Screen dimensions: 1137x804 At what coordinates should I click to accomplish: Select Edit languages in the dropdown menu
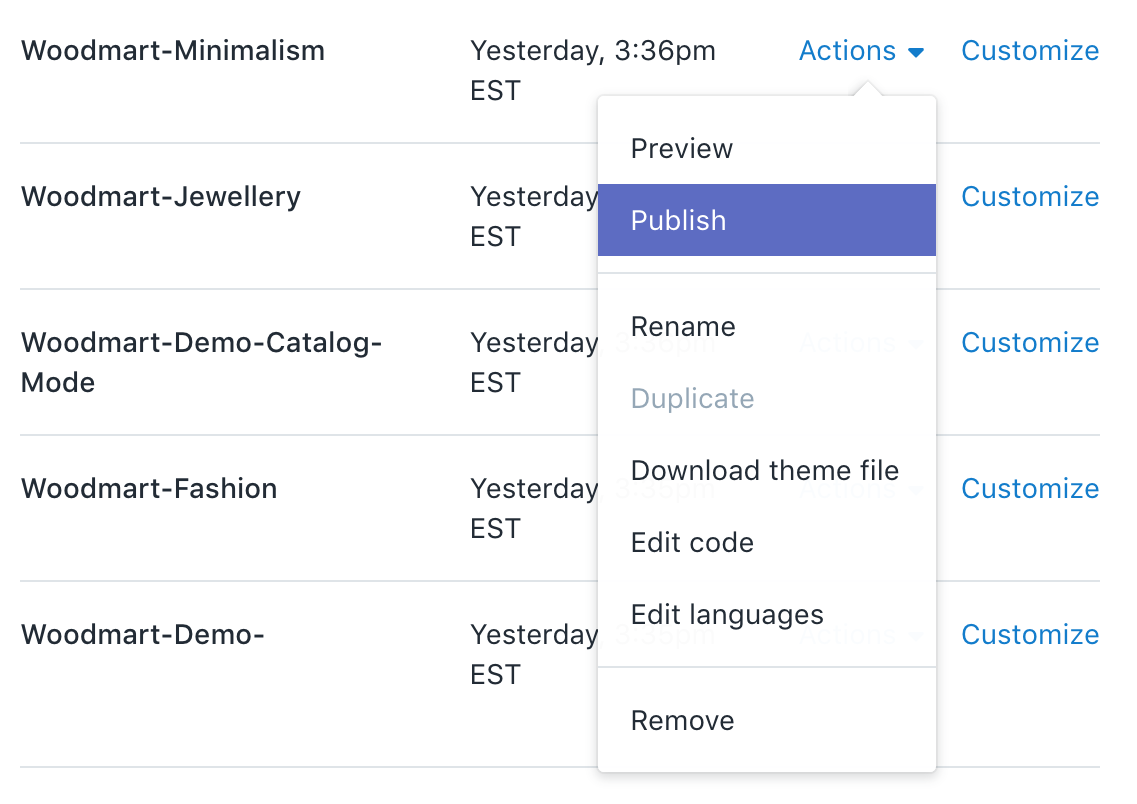pyautogui.click(x=727, y=615)
